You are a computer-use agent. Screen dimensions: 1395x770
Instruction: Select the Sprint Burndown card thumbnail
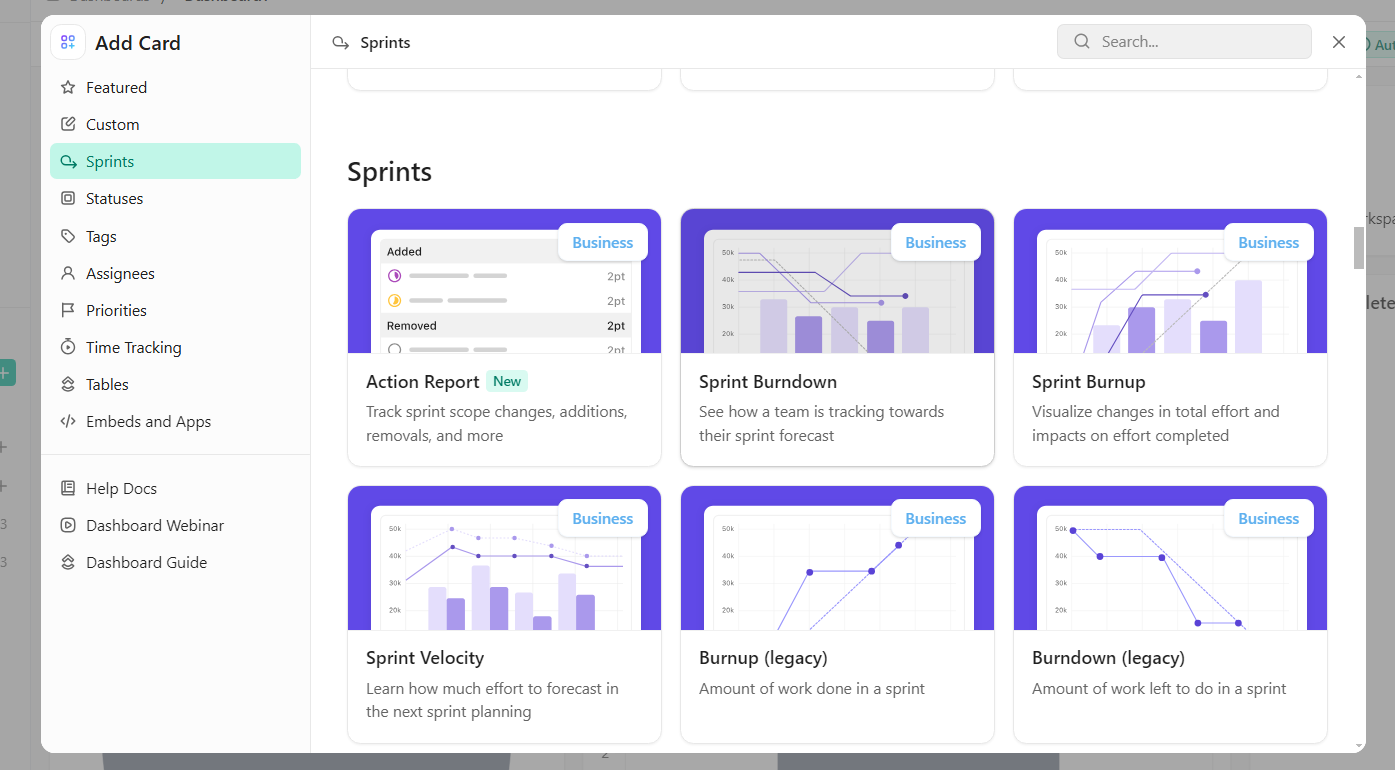837,281
